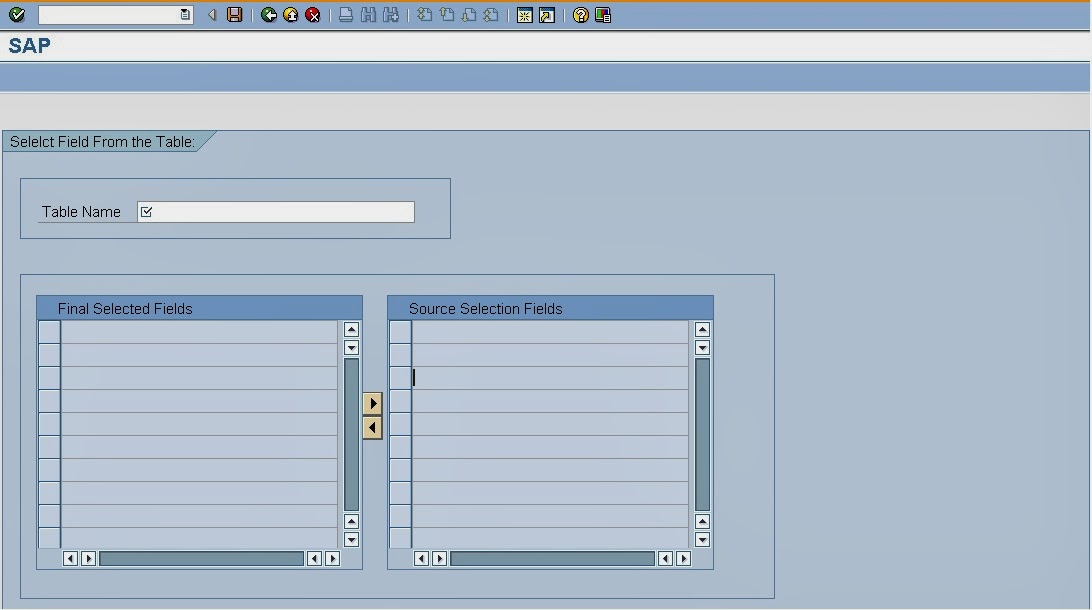Transfer a field right using the right-arrow button
This screenshot has width=1092, height=610.
372,403
